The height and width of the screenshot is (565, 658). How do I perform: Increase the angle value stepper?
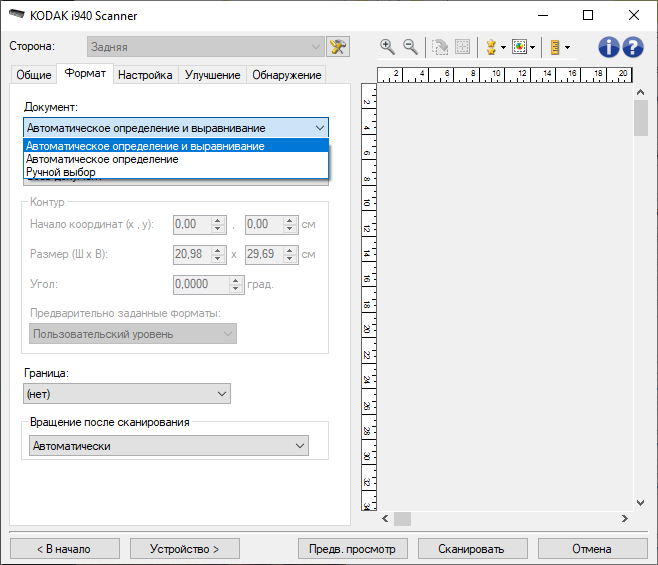[x=236, y=280]
